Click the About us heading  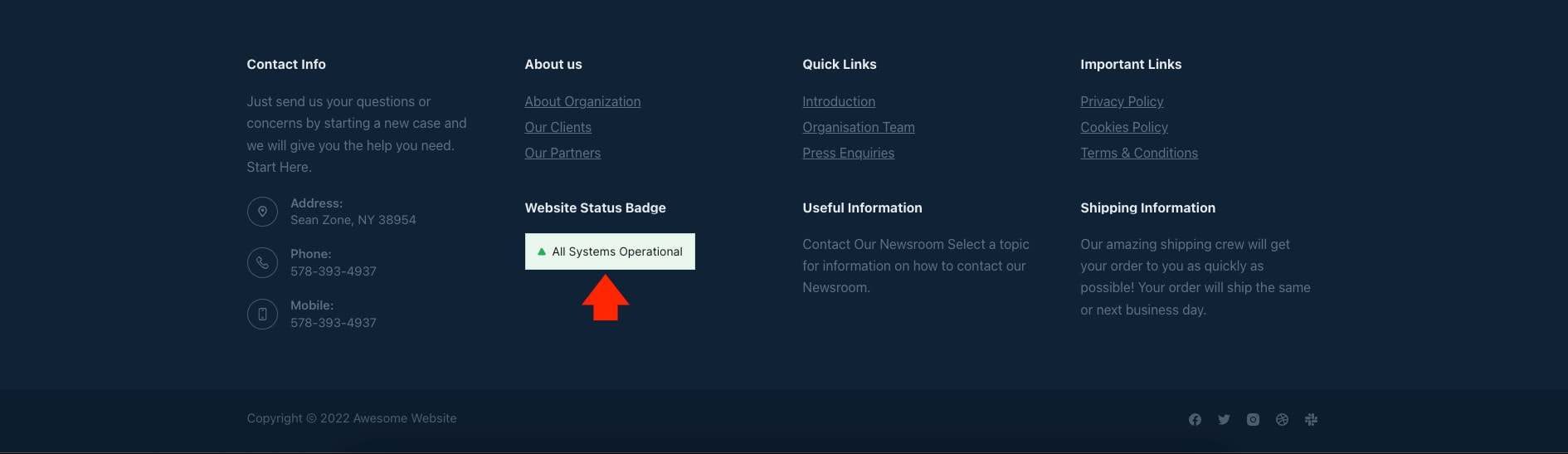tap(553, 64)
